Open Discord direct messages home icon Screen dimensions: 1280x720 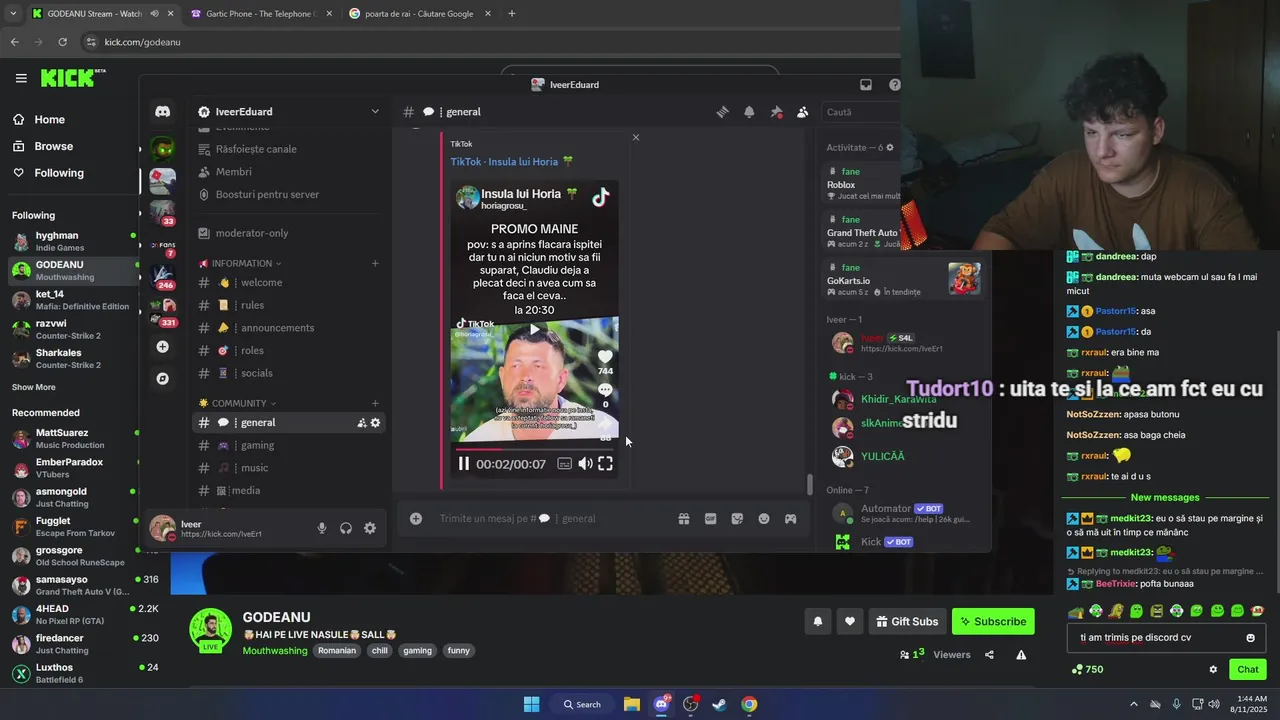coord(162,112)
